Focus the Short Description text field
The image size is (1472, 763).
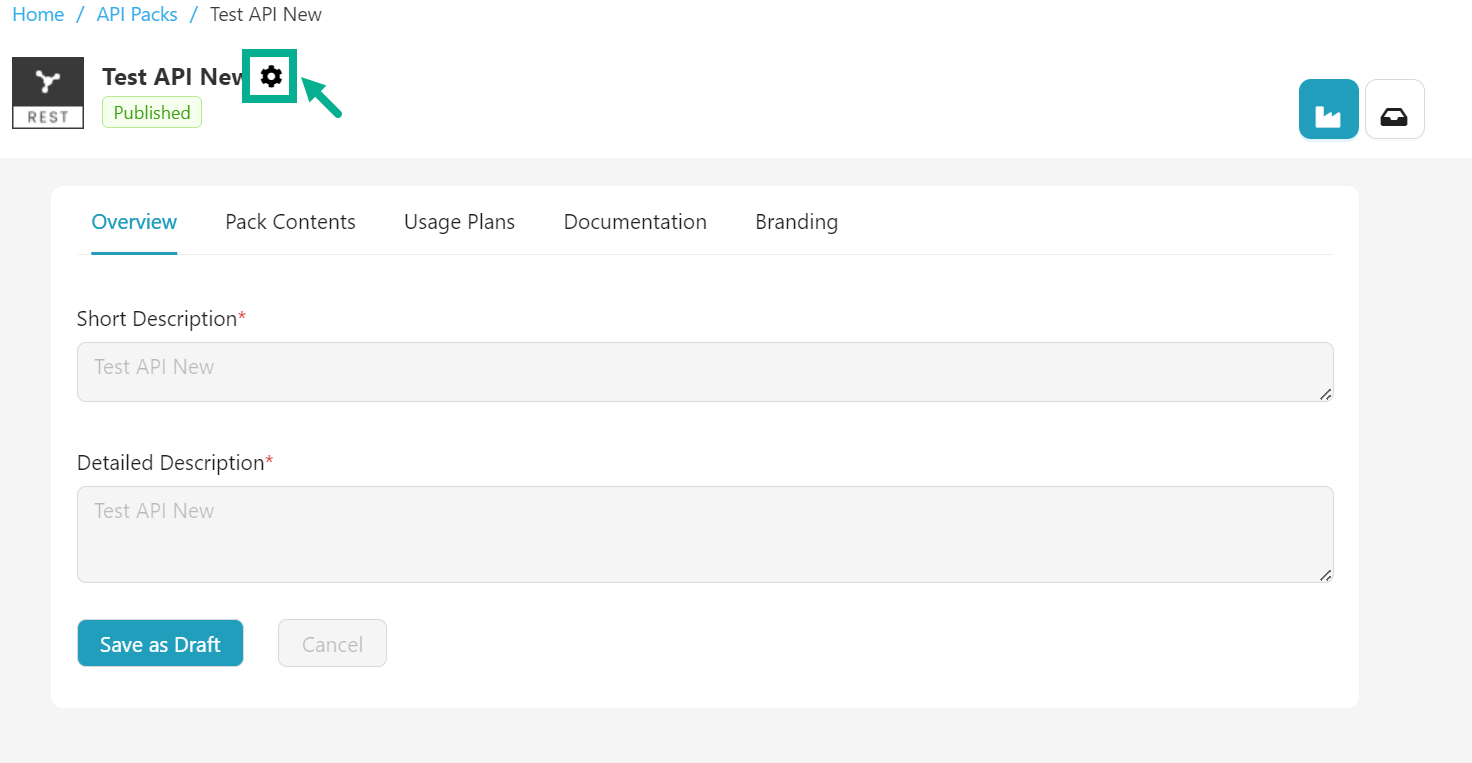tap(704, 372)
